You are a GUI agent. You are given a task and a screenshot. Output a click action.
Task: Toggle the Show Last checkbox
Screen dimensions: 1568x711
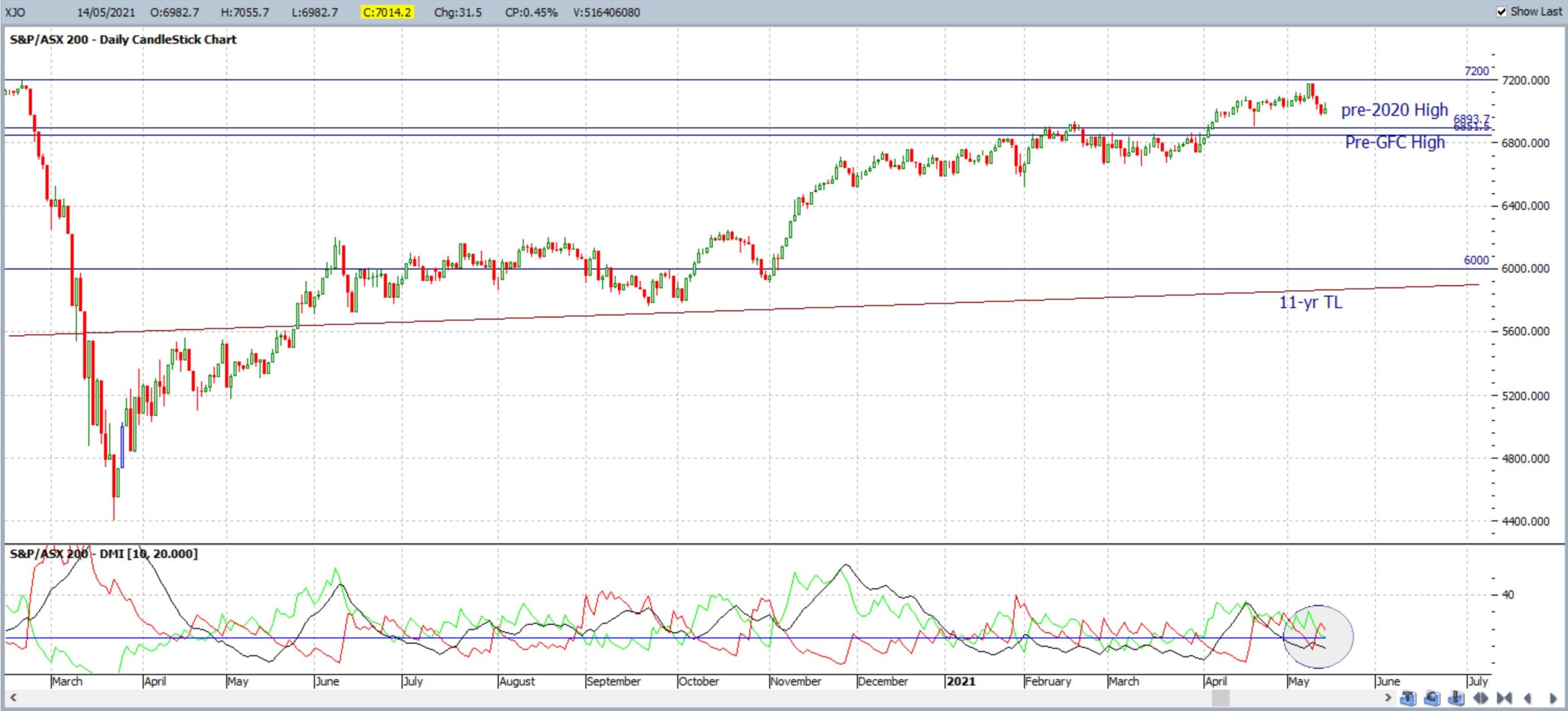[x=1502, y=12]
